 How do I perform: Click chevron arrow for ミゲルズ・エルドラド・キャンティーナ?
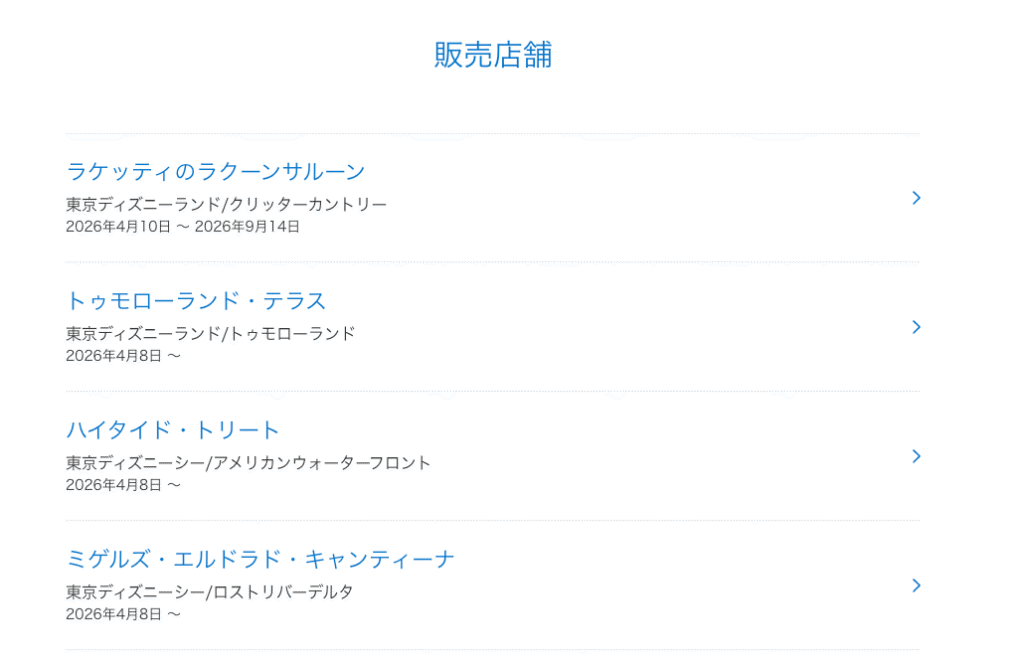(x=916, y=585)
